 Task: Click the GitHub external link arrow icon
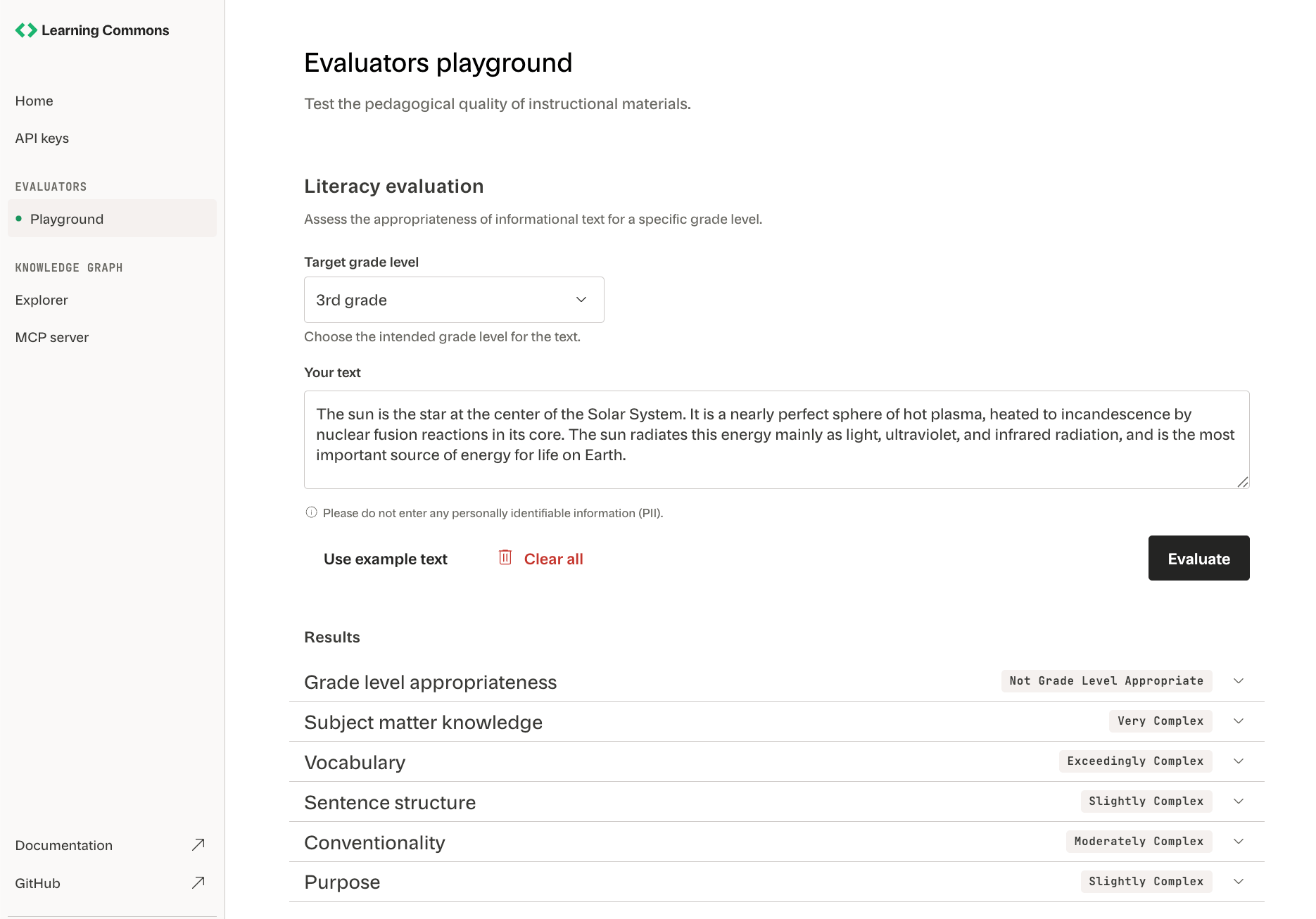(198, 882)
